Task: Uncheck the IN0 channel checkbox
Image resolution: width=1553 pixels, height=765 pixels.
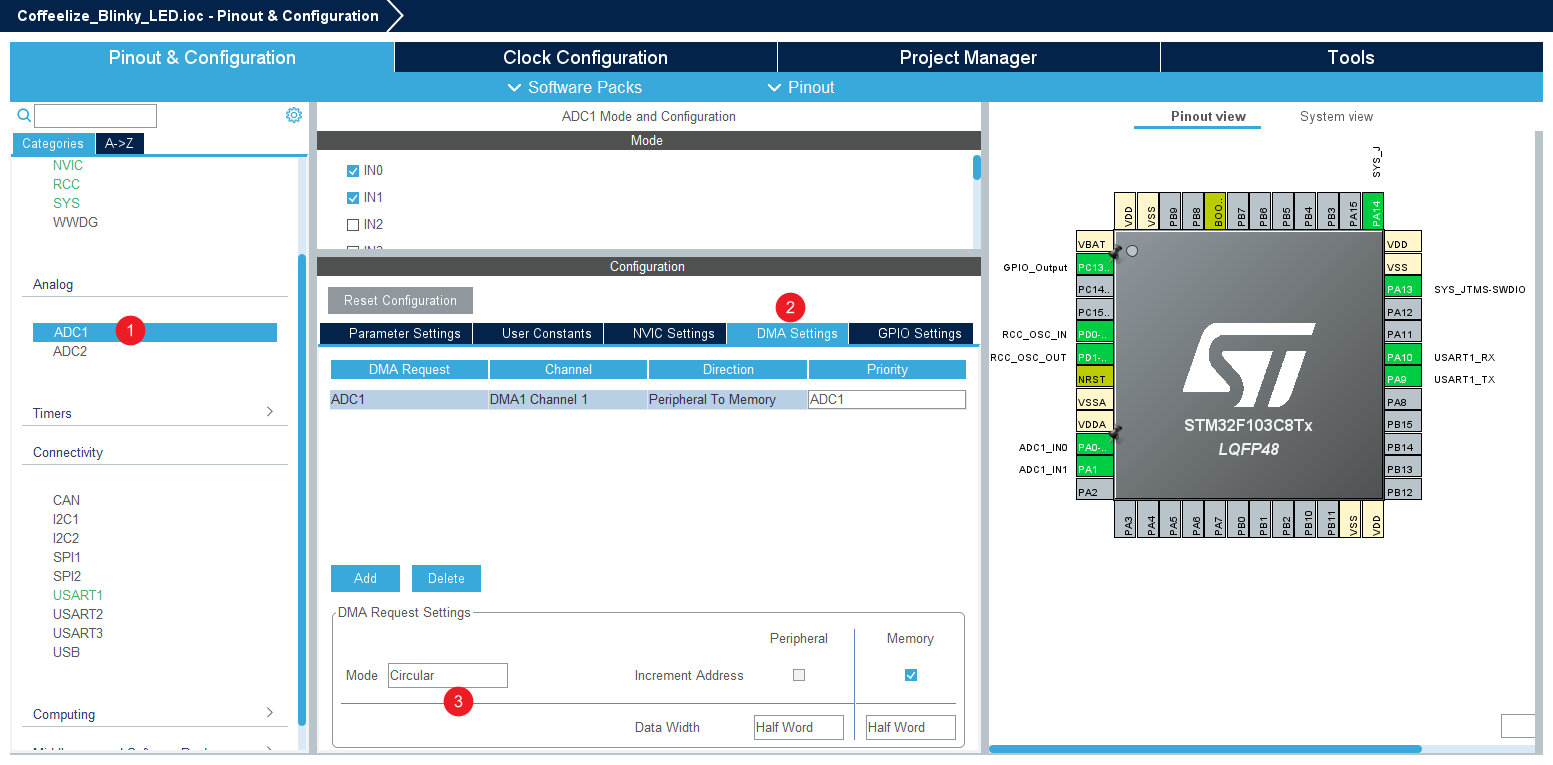Action: (353, 171)
